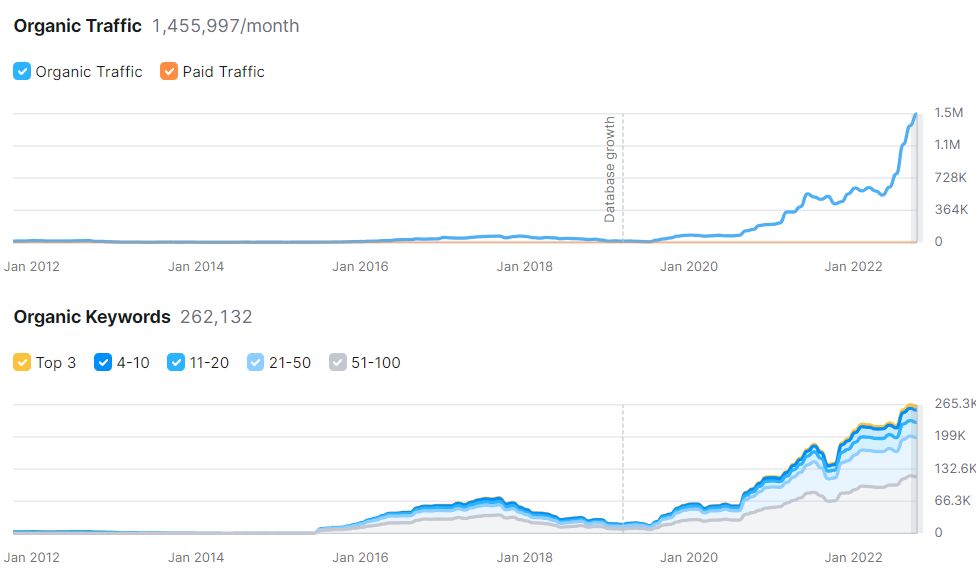This screenshot has width=976, height=580.
Task: Uncheck the Organic Traffic checkbox
Action: (22, 72)
